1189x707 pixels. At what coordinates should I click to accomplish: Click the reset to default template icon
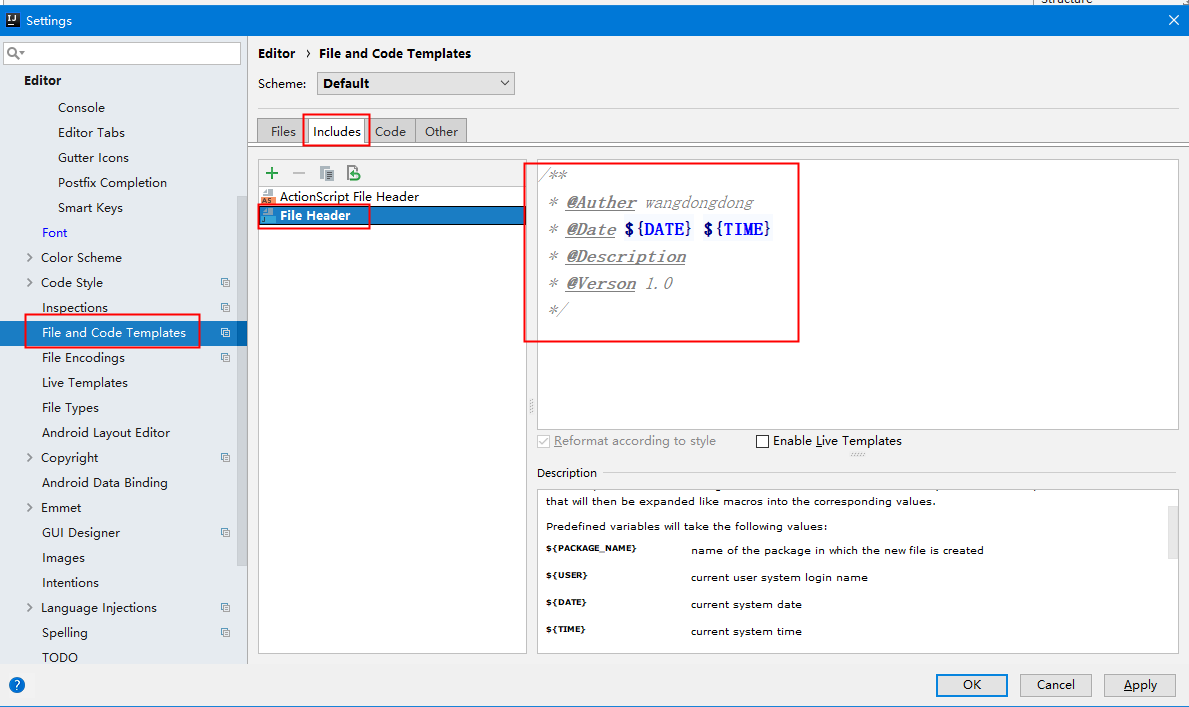point(353,173)
